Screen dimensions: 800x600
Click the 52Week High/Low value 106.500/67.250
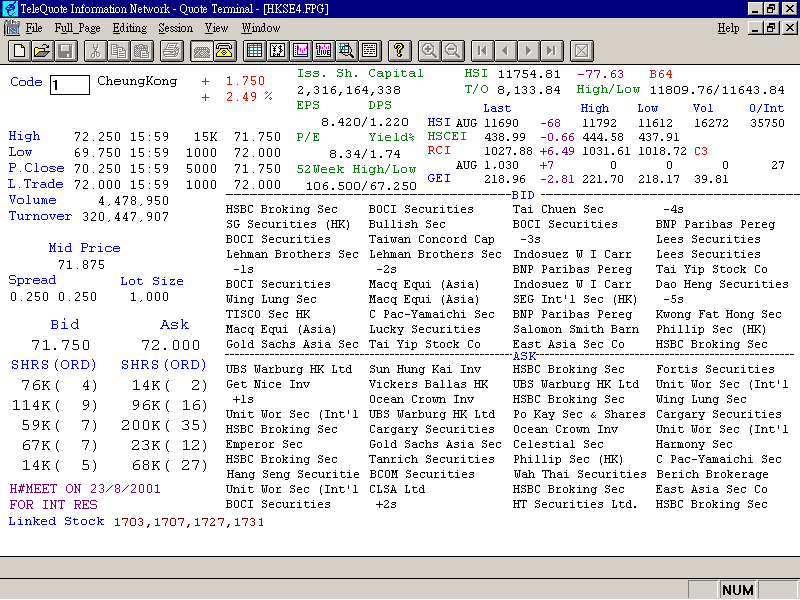(361, 186)
